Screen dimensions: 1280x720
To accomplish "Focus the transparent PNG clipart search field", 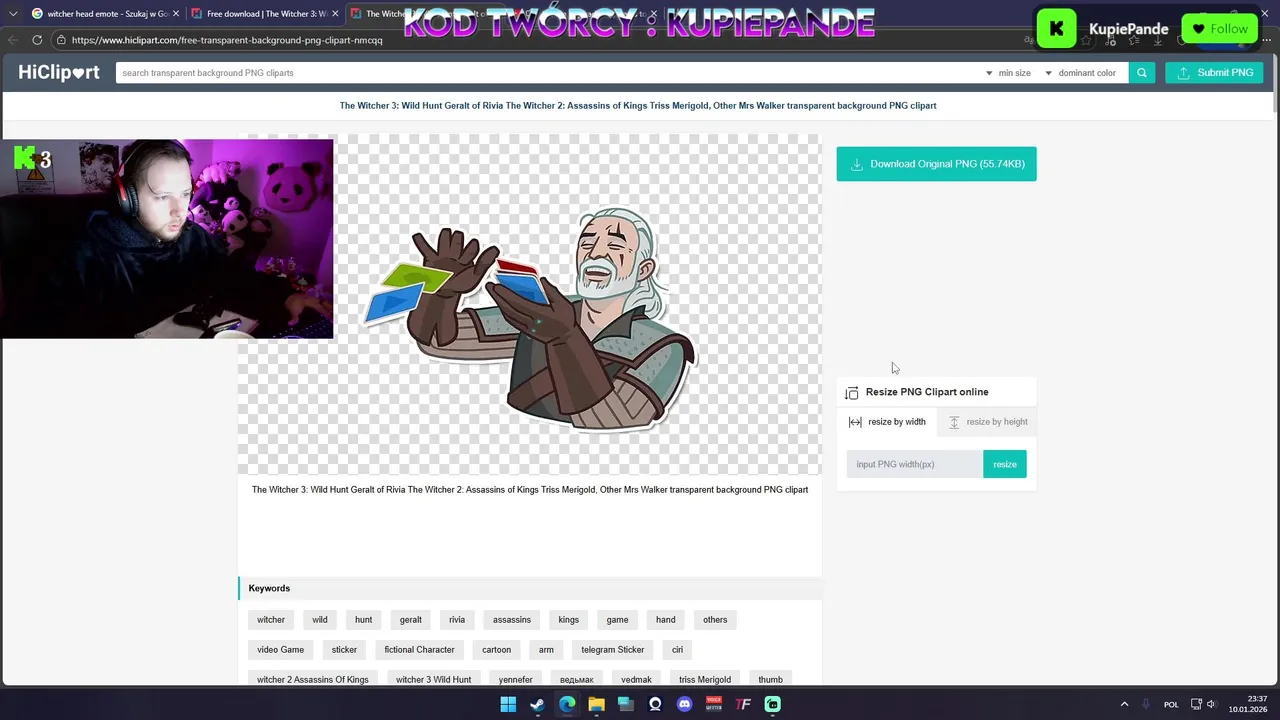I will 548,73.
